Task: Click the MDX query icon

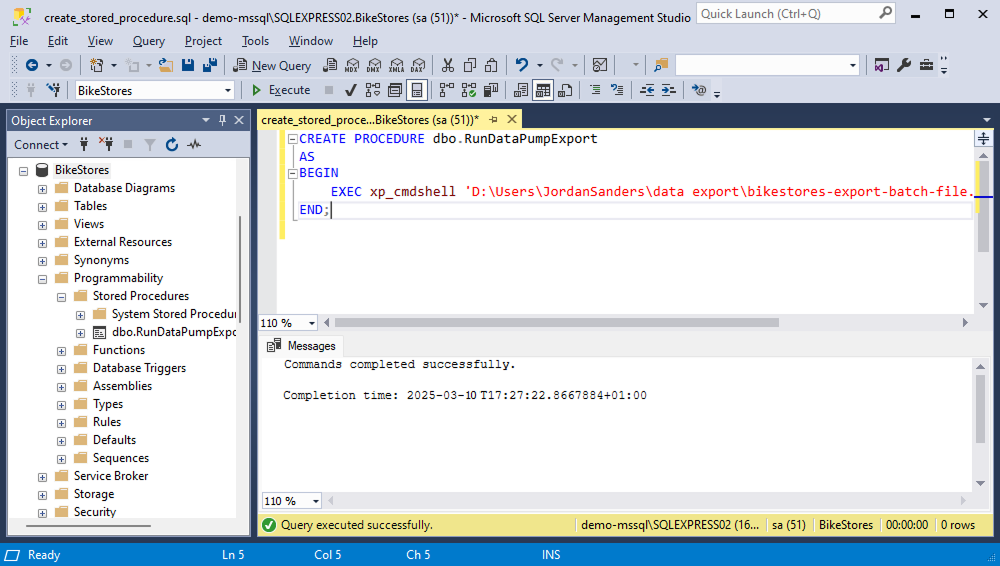Action: click(x=352, y=65)
